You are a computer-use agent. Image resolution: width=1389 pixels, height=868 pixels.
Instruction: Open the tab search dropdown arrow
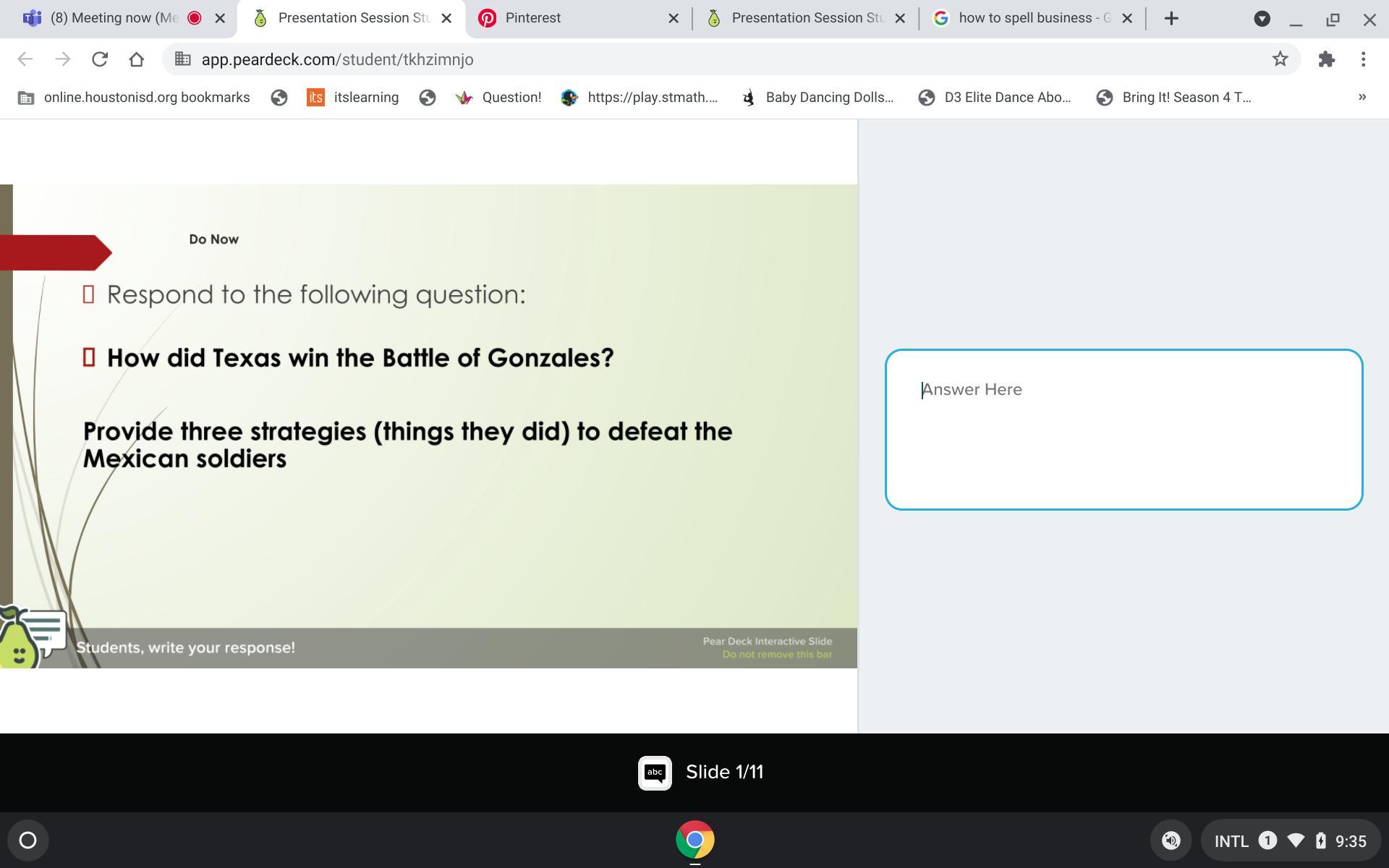tap(1262, 19)
